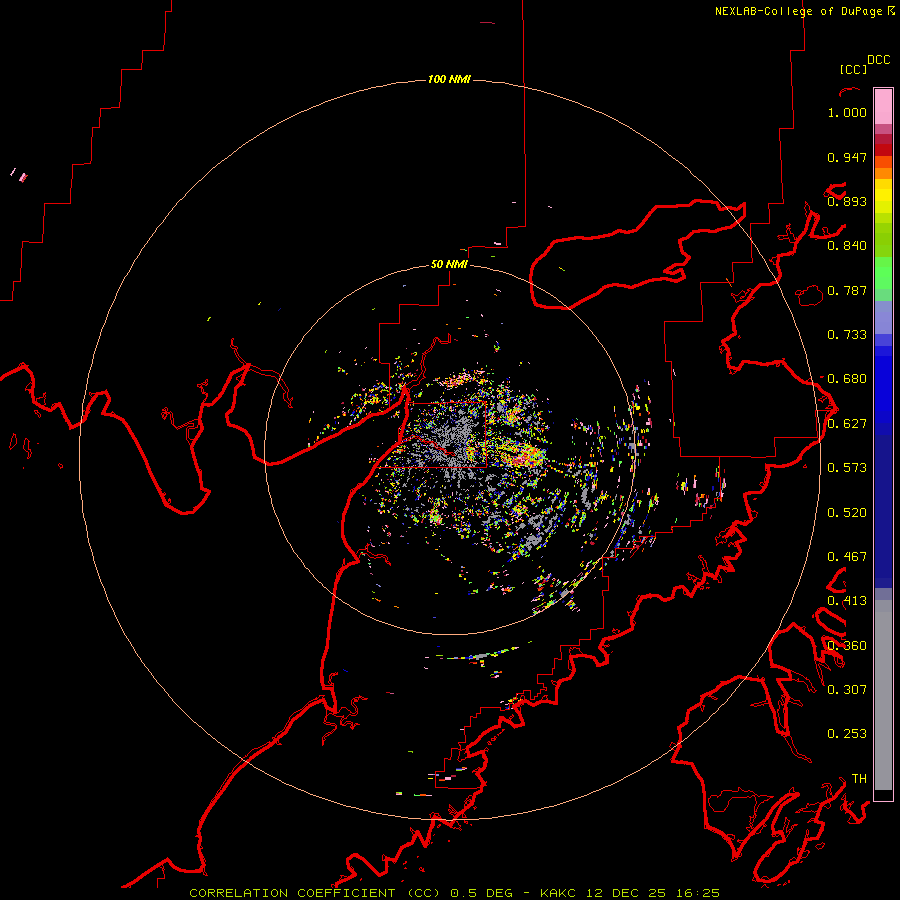This screenshot has width=900, height=900.
Task: Click the TH label on the legend
Action: [x=859, y=778]
